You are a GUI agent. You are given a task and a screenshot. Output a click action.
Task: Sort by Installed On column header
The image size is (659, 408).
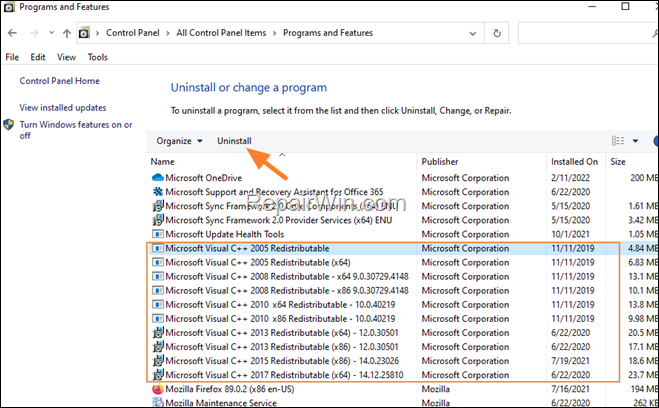tap(574, 162)
